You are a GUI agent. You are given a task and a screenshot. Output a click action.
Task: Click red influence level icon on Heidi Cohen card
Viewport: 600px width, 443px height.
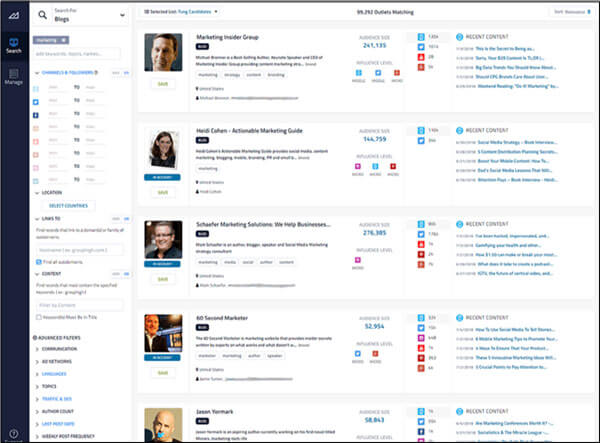pos(393,166)
